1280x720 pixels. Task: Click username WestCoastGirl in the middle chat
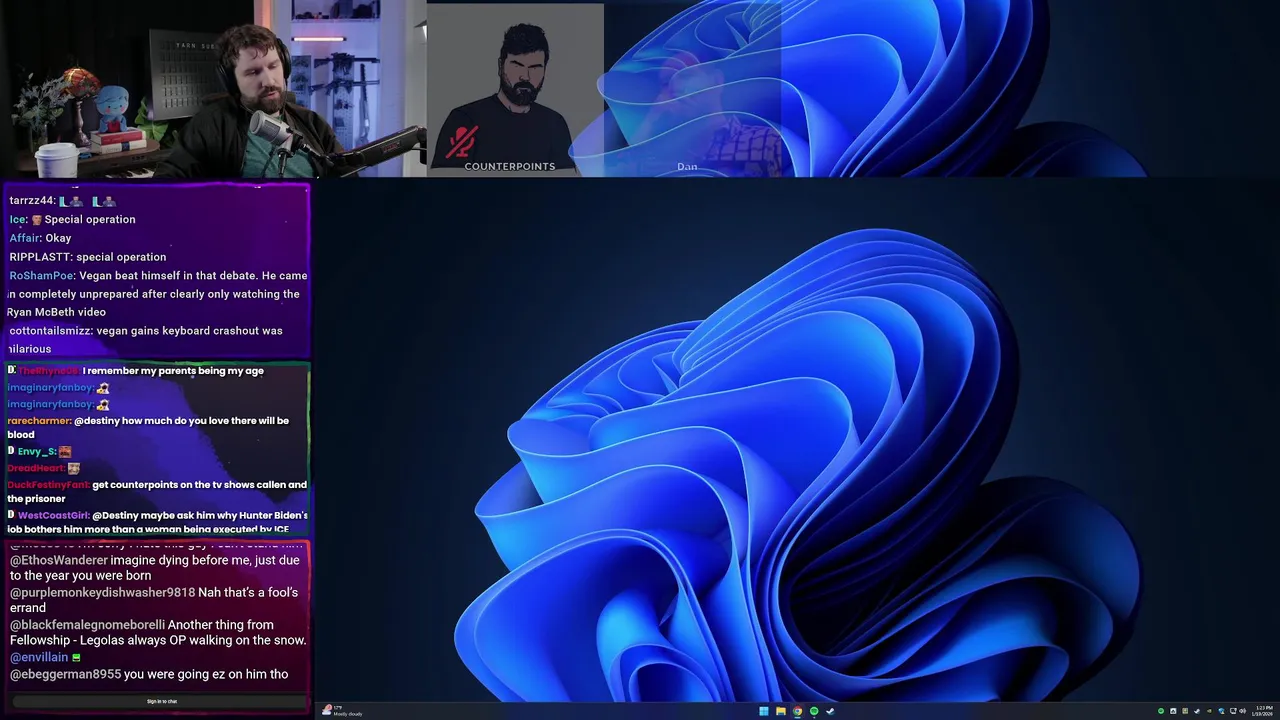(x=54, y=516)
